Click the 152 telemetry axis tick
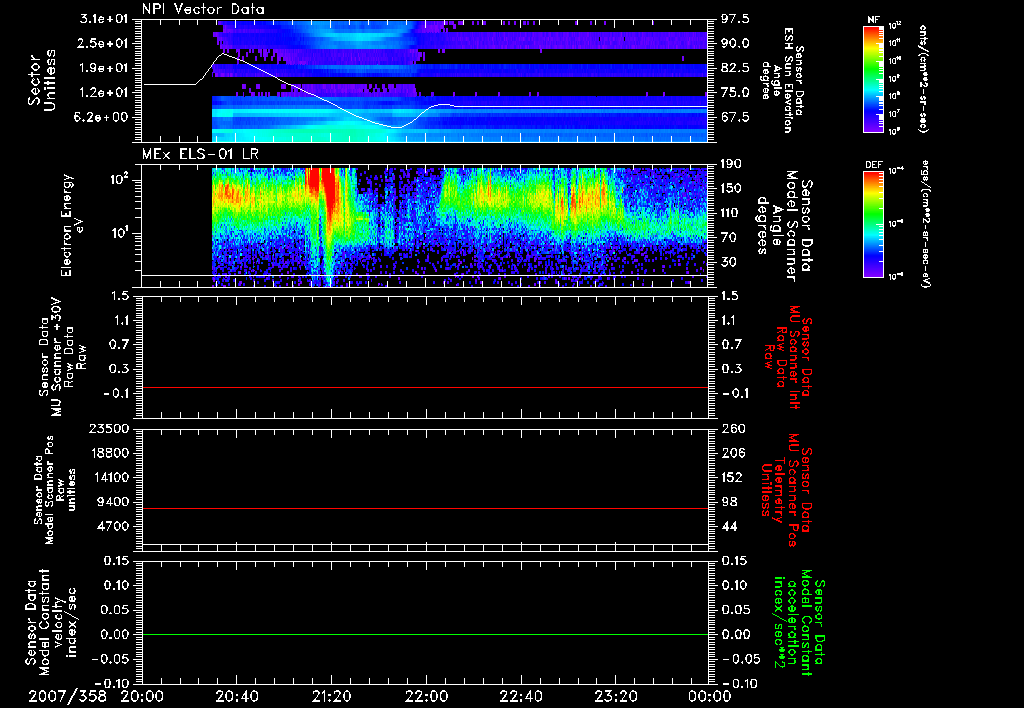Image resolution: width=1024 pixels, height=708 pixels. click(732, 477)
